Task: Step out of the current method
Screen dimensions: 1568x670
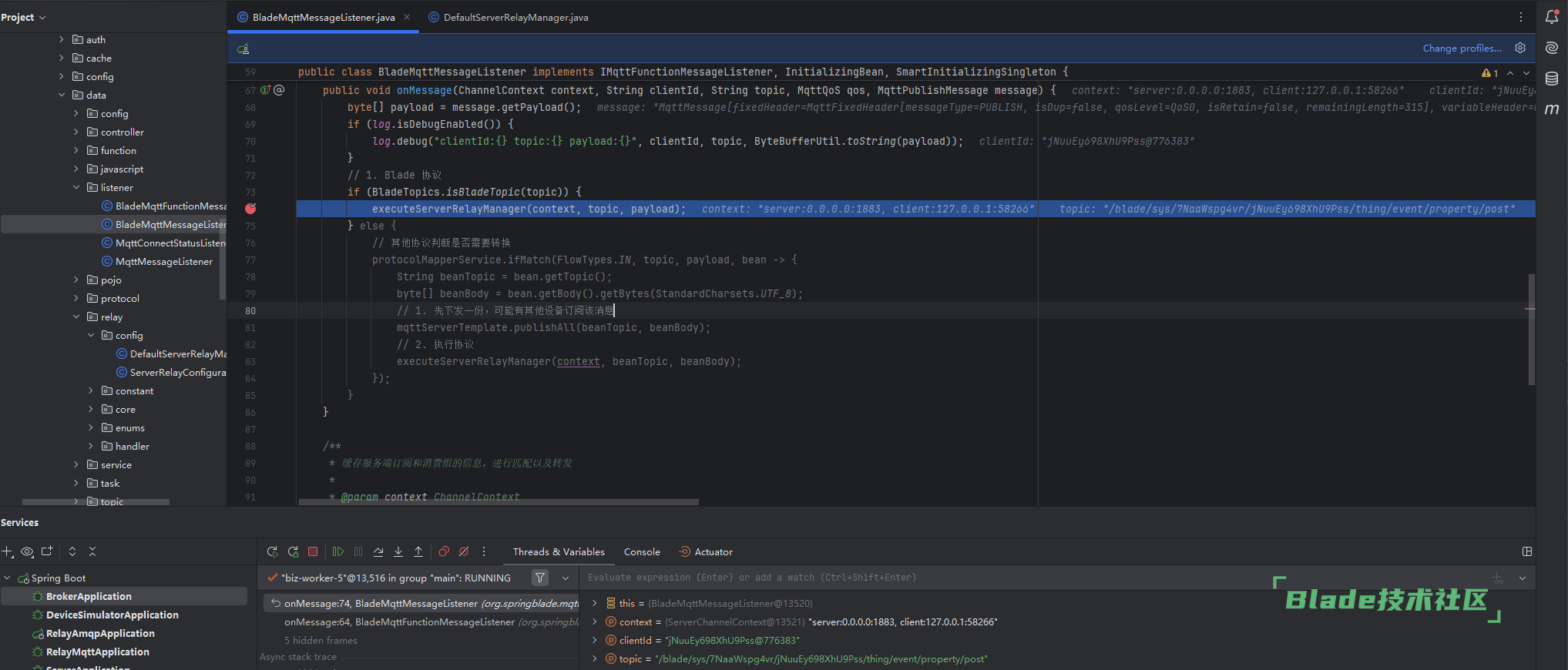Action: click(x=418, y=551)
